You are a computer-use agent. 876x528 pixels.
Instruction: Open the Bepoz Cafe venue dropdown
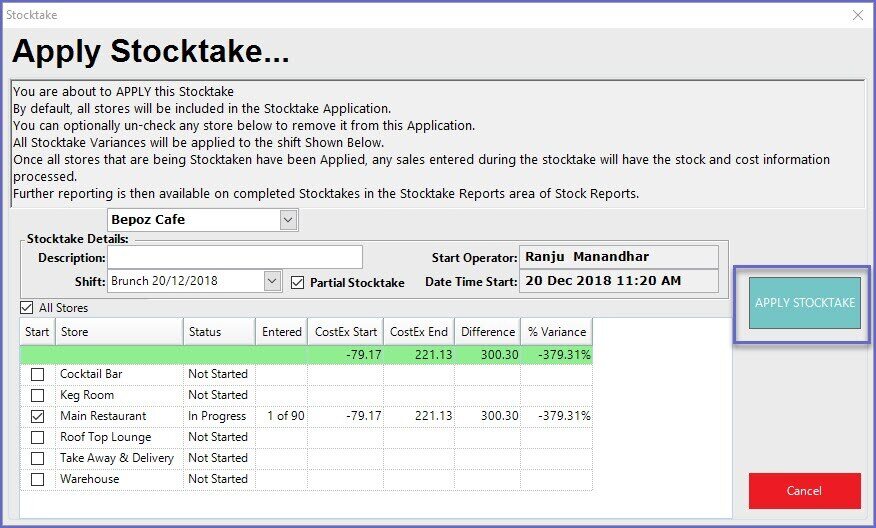click(x=288, y=220)
